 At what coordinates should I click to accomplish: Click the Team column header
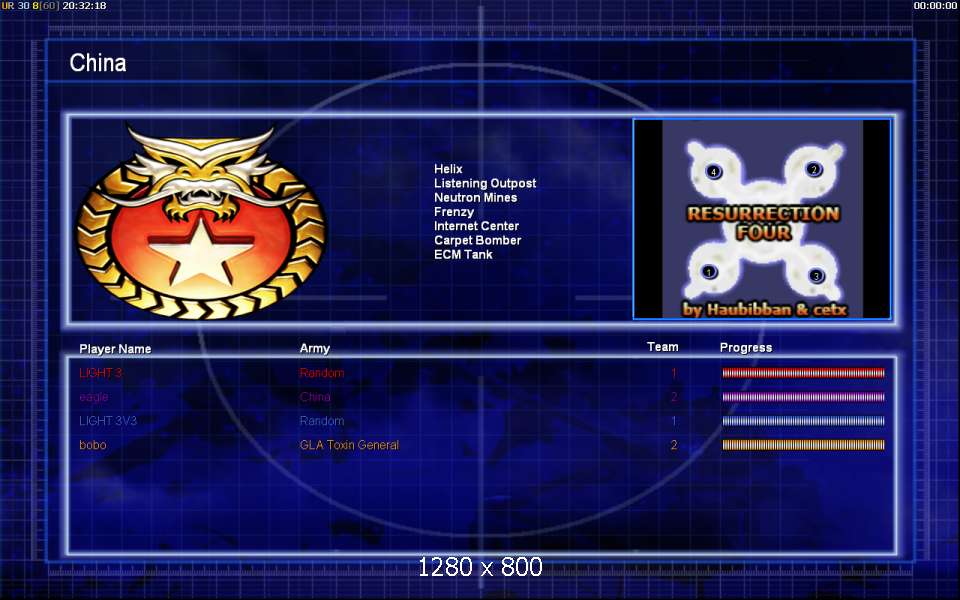pos(663,347)
